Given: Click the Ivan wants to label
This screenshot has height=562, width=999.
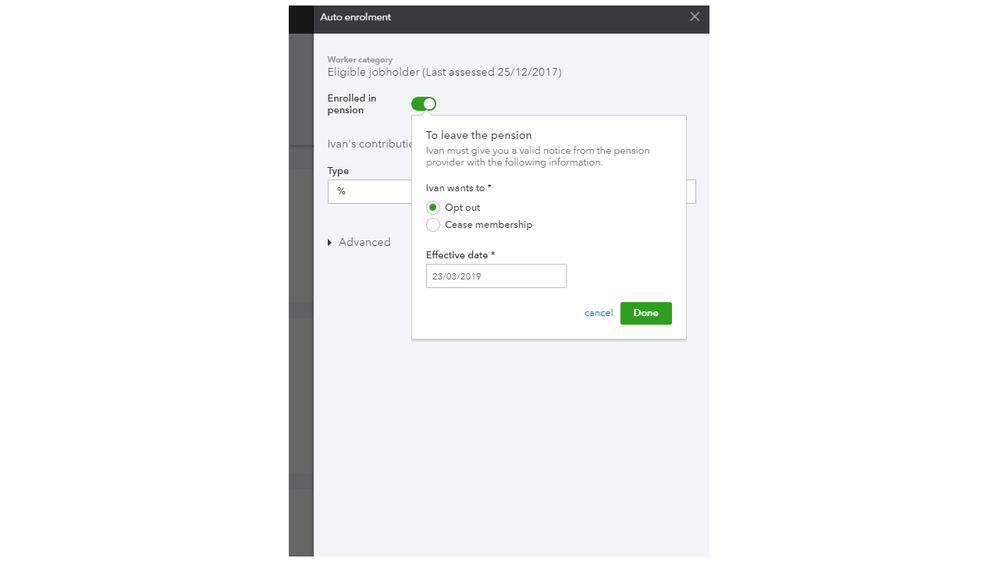Looking at the screenshot, I should pos(459,188).
